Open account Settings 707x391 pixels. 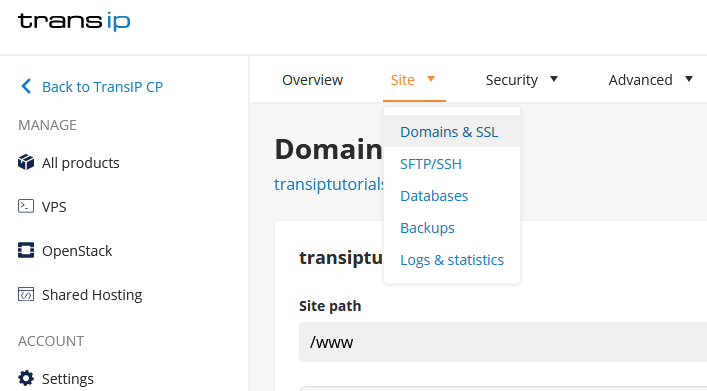68,379
